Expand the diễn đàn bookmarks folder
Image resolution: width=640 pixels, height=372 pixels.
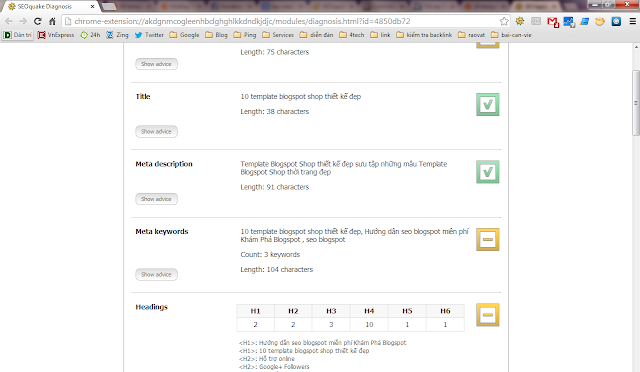click(x=316, y=35)
